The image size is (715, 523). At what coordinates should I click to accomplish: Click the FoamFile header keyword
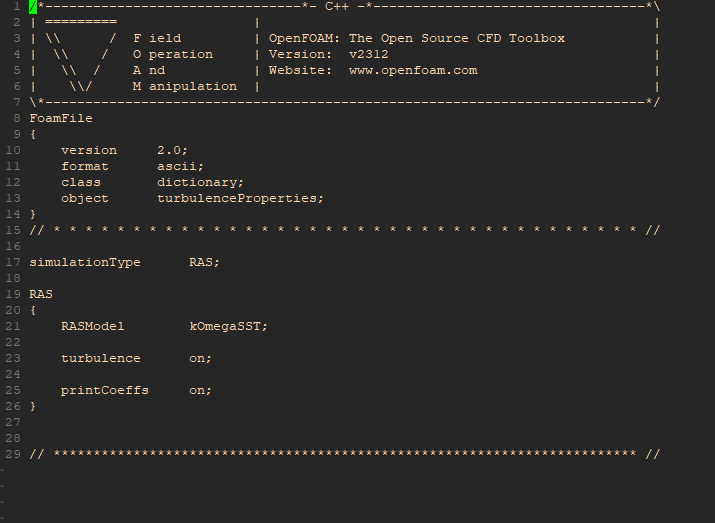pos(61,118)
